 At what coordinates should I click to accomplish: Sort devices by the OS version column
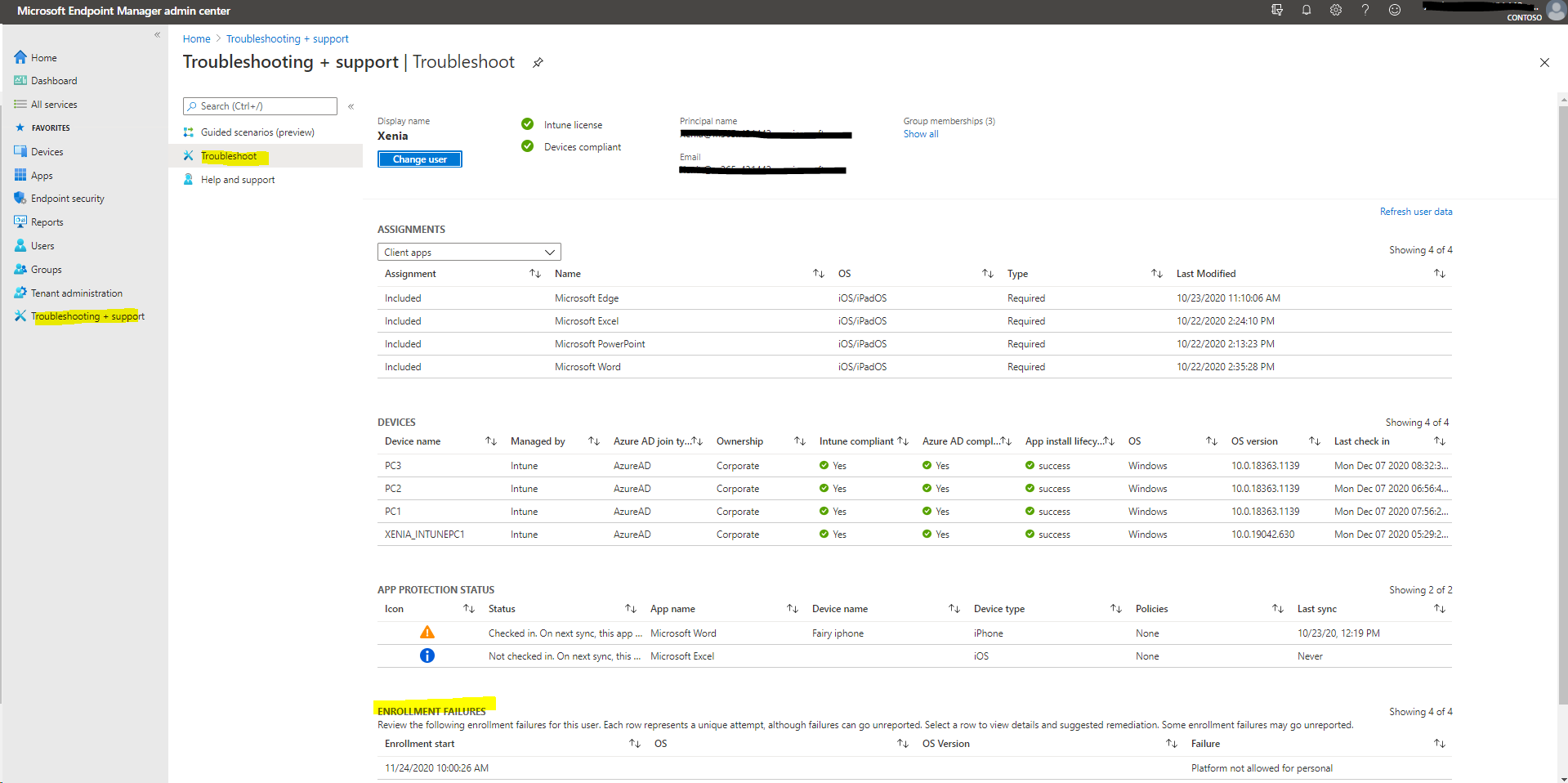pyautogui.click(x=1315, y=441)
